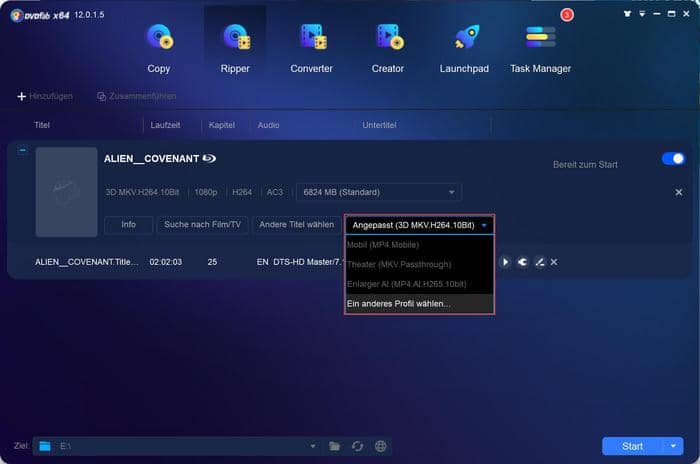This screenshot has height=464, width=700.
Task: Open advanced settings wrench icon for title
Action: [522, 262]
